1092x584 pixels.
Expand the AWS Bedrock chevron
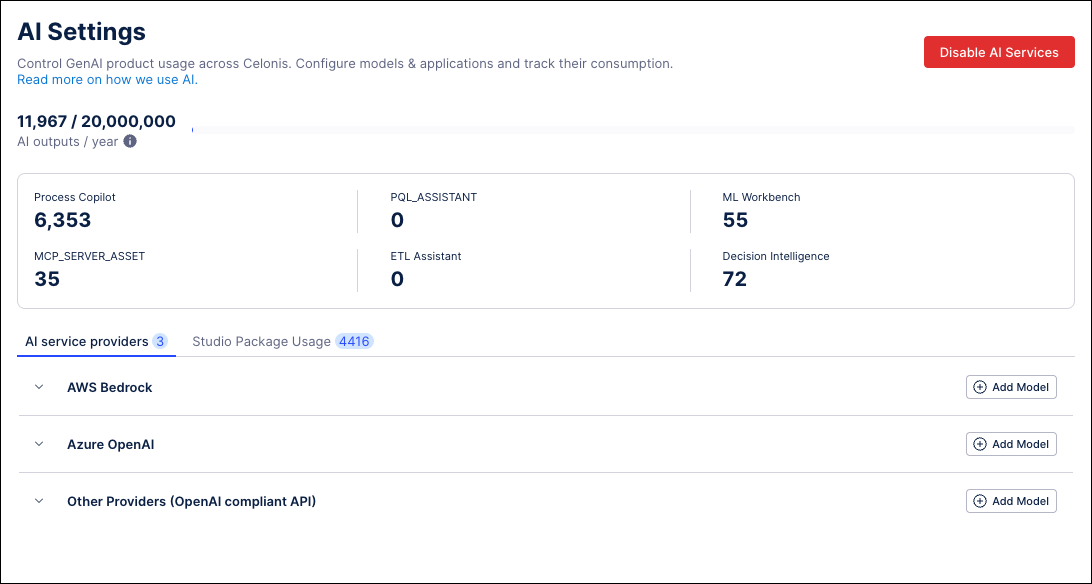coord(40,387)
